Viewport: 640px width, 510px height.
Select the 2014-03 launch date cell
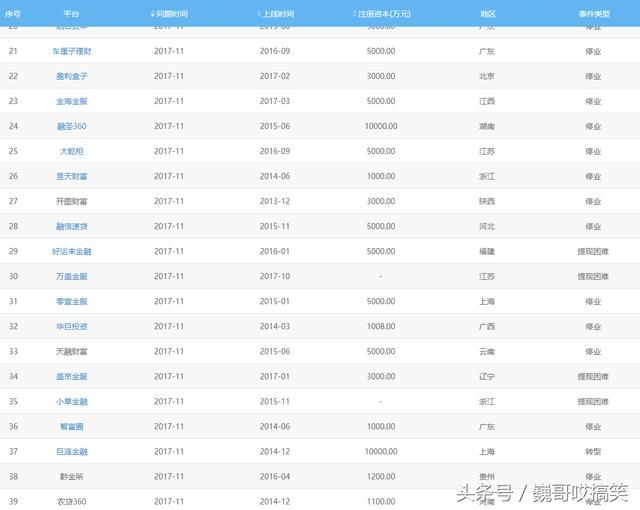tap(275, 326)
